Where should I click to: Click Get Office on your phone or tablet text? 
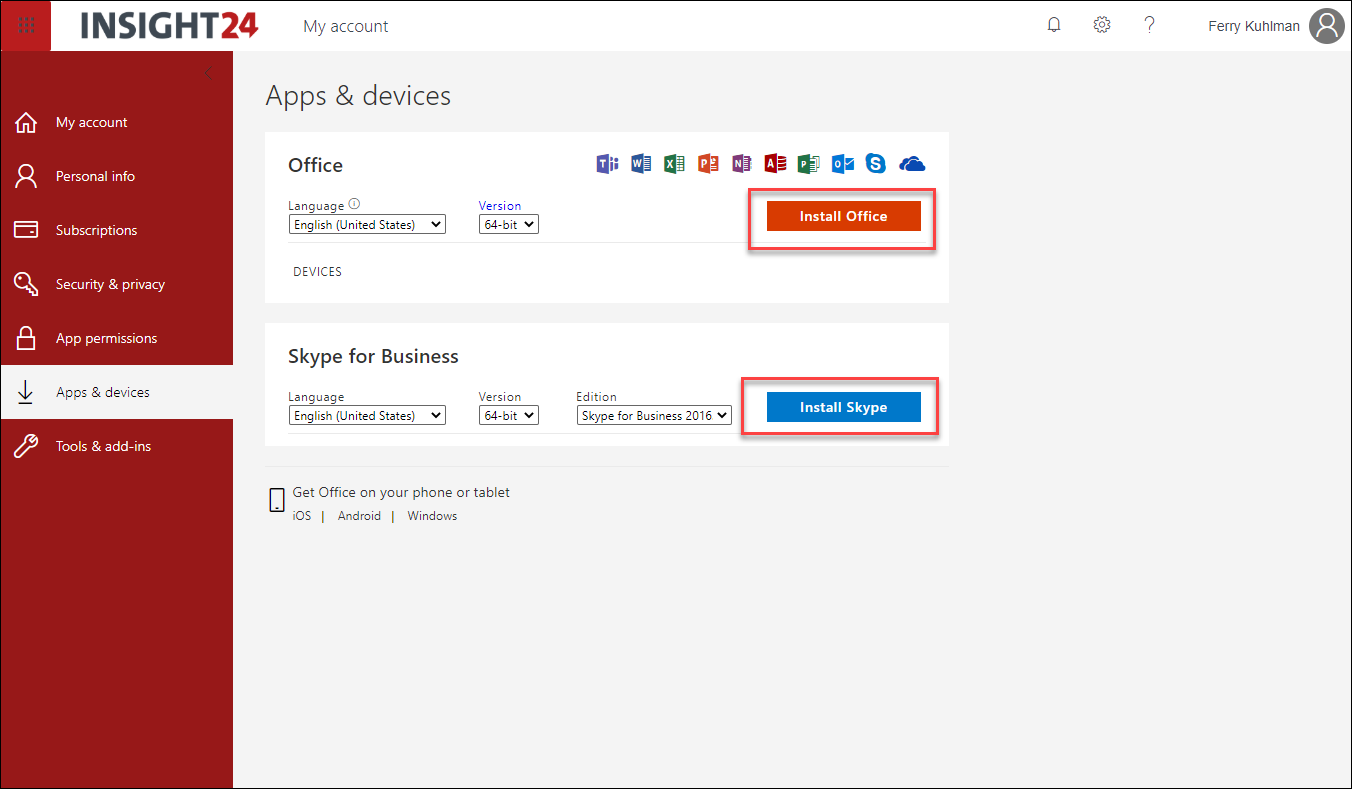pyautogui.click(x=401, y=492)
